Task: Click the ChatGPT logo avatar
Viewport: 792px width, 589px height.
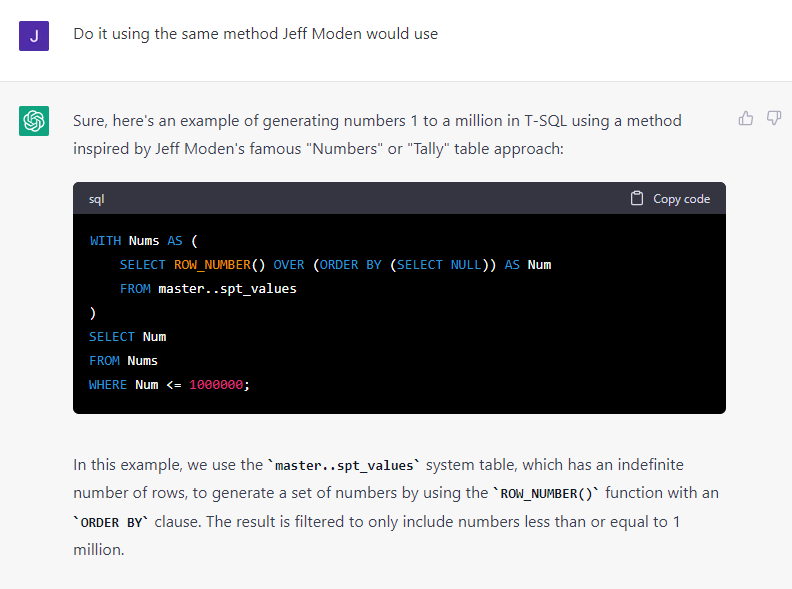Action: pos(34,121)
